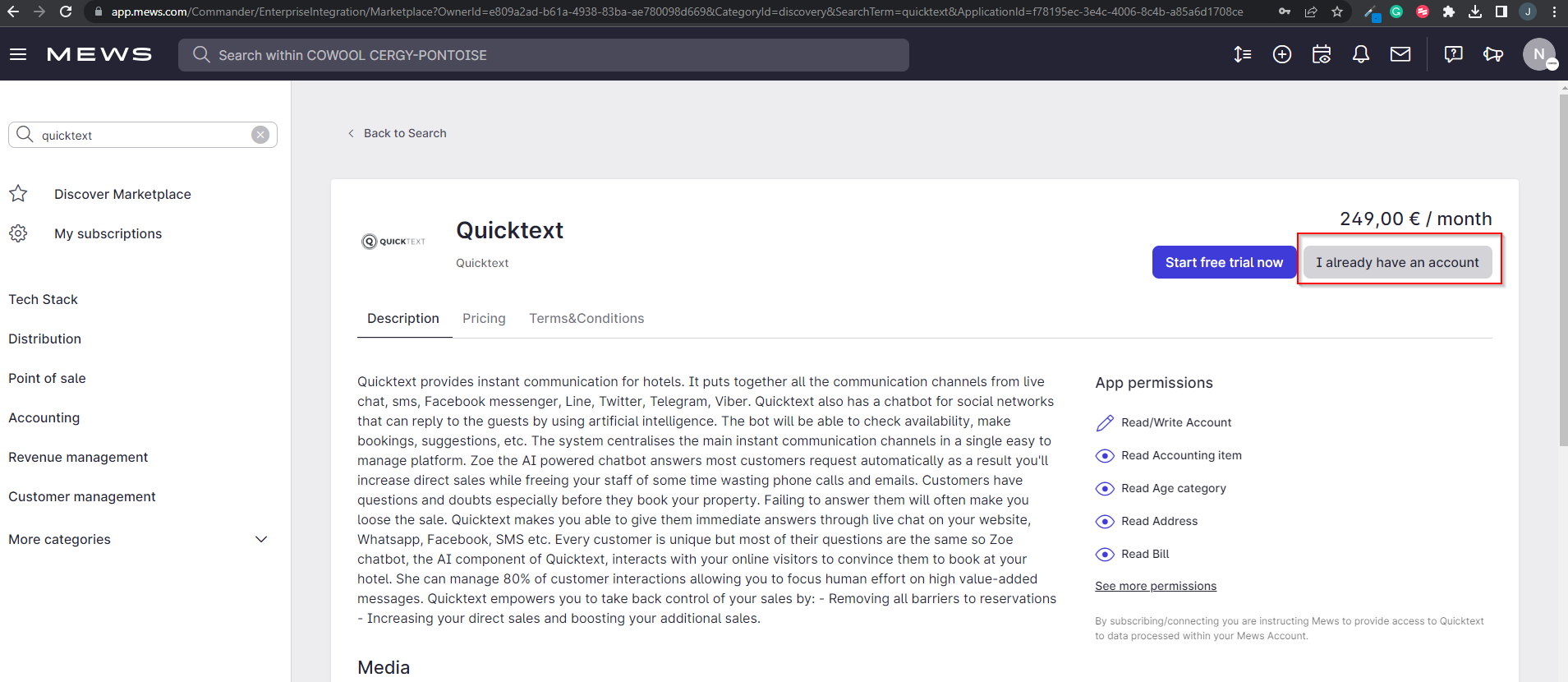
Task: Open user profile avatar menu
Action: tap(1538, 54)
